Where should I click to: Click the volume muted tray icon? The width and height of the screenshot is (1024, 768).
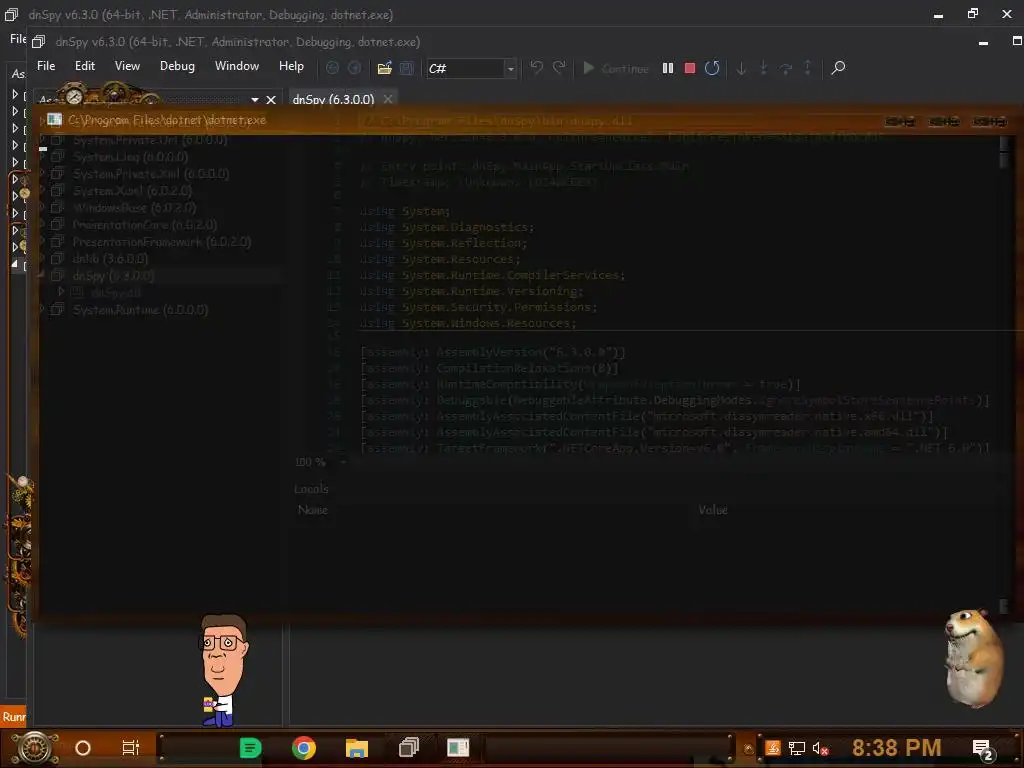click(x=820, y=748)
